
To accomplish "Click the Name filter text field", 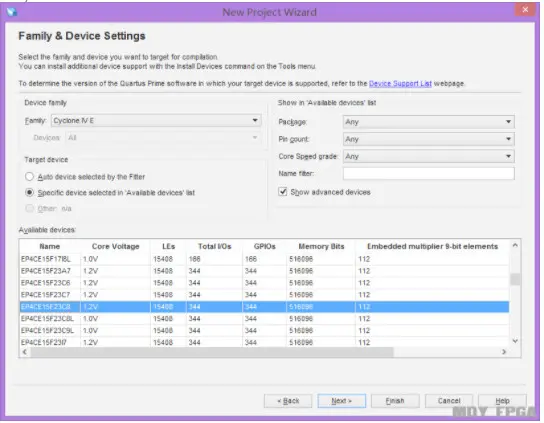I will pos(428,174).
